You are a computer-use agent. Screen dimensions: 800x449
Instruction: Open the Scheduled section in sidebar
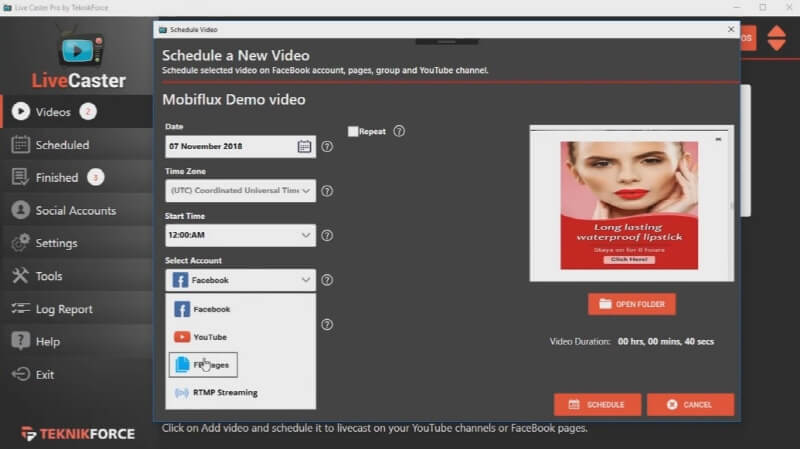77,145
